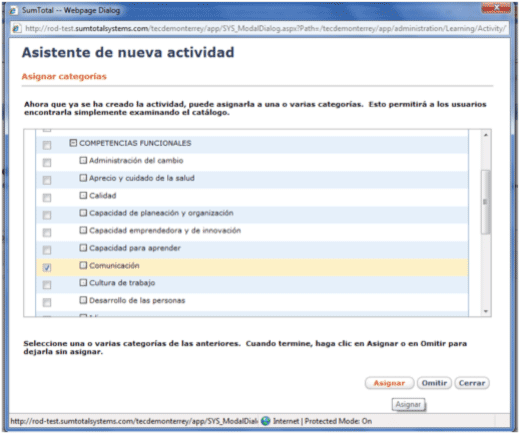
Task: Click scroll-down arrow of category list
Action: point(486,311)
